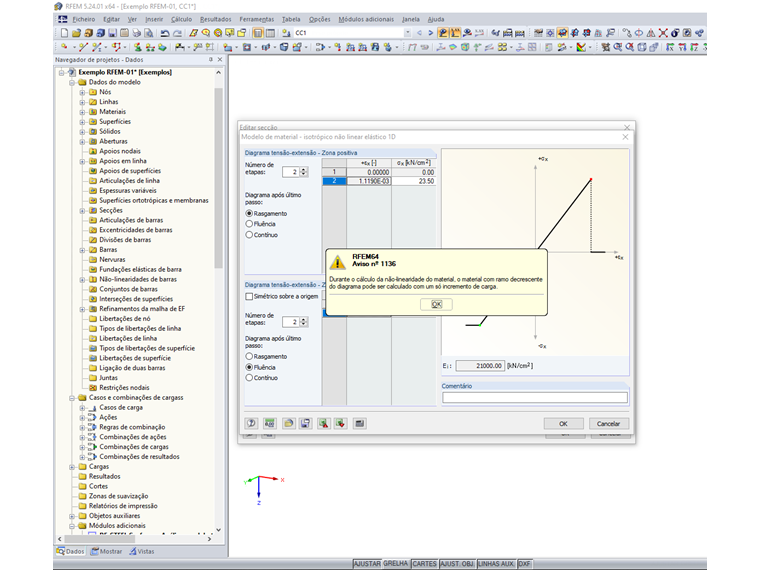
Task: Click the New file toolbar icon
Action: pos(64,33)
